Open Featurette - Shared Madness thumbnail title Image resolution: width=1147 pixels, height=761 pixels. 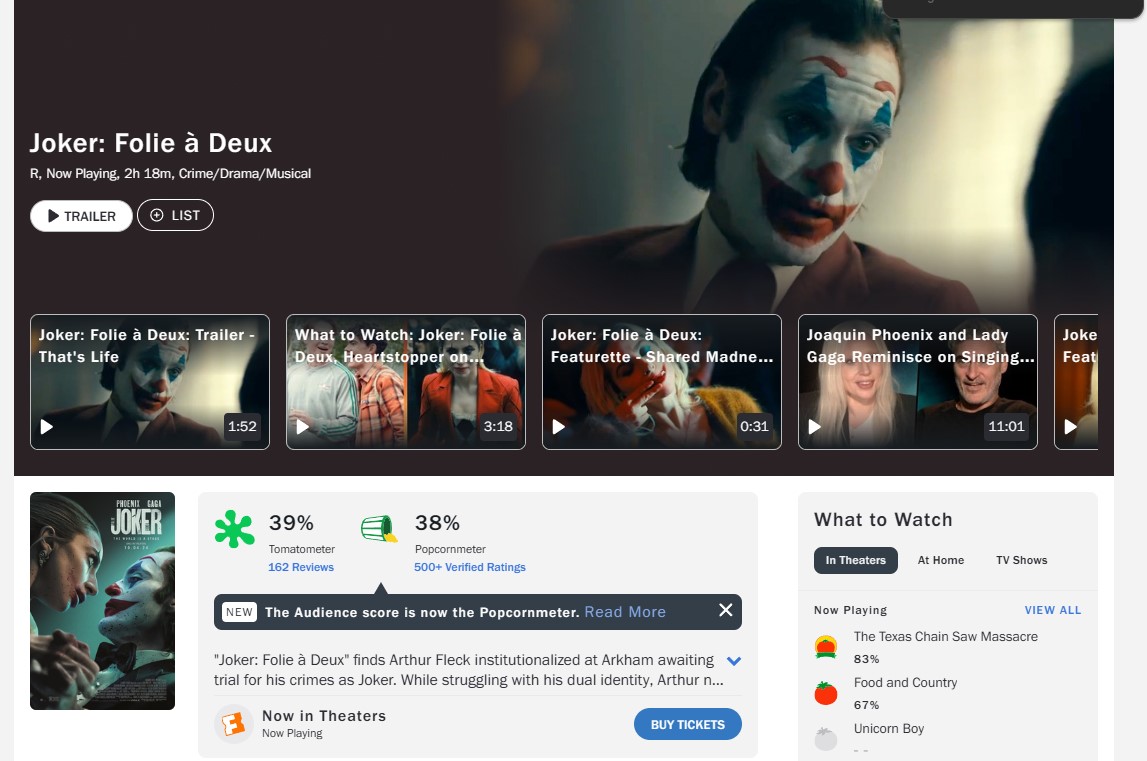click(661, 345)
